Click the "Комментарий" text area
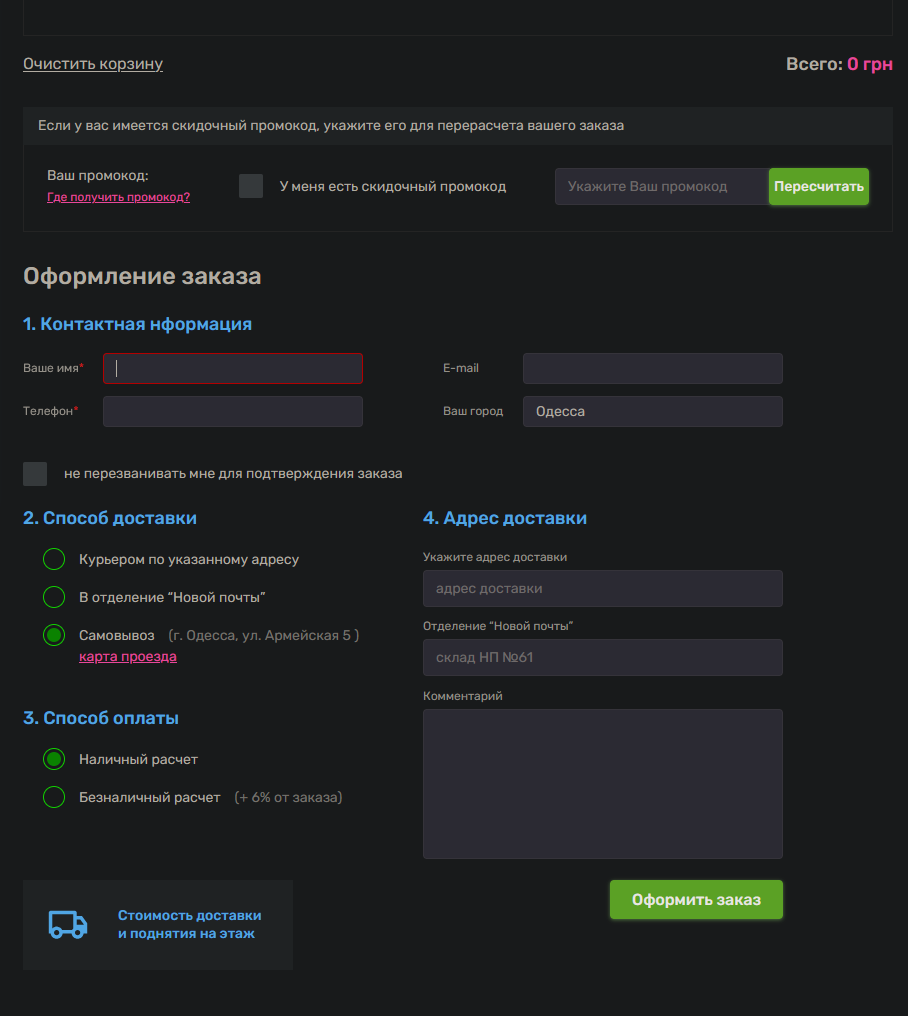Screen dimensions: 908x1016 [602, 783]
